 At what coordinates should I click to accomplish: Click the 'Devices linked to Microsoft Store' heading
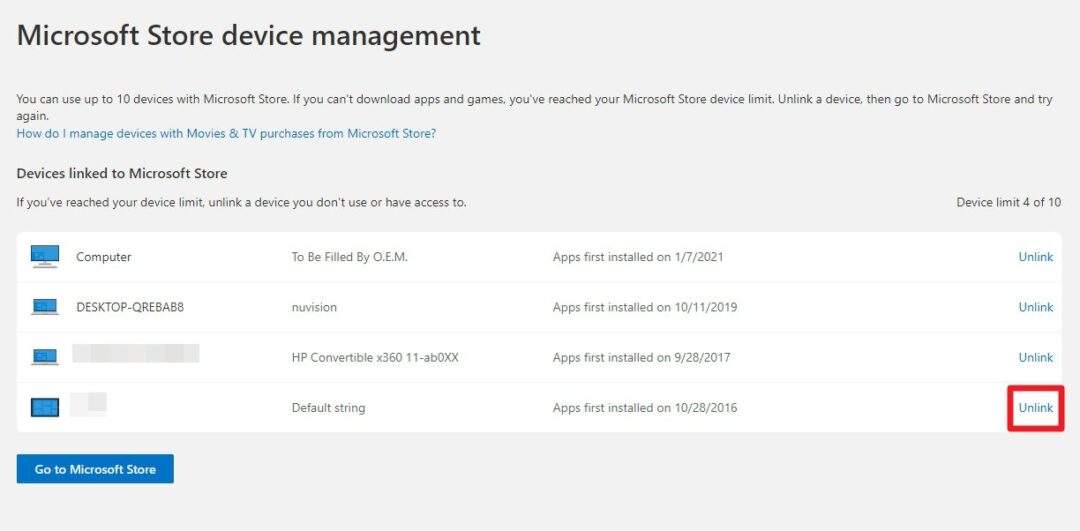click(x=122, y=174)
